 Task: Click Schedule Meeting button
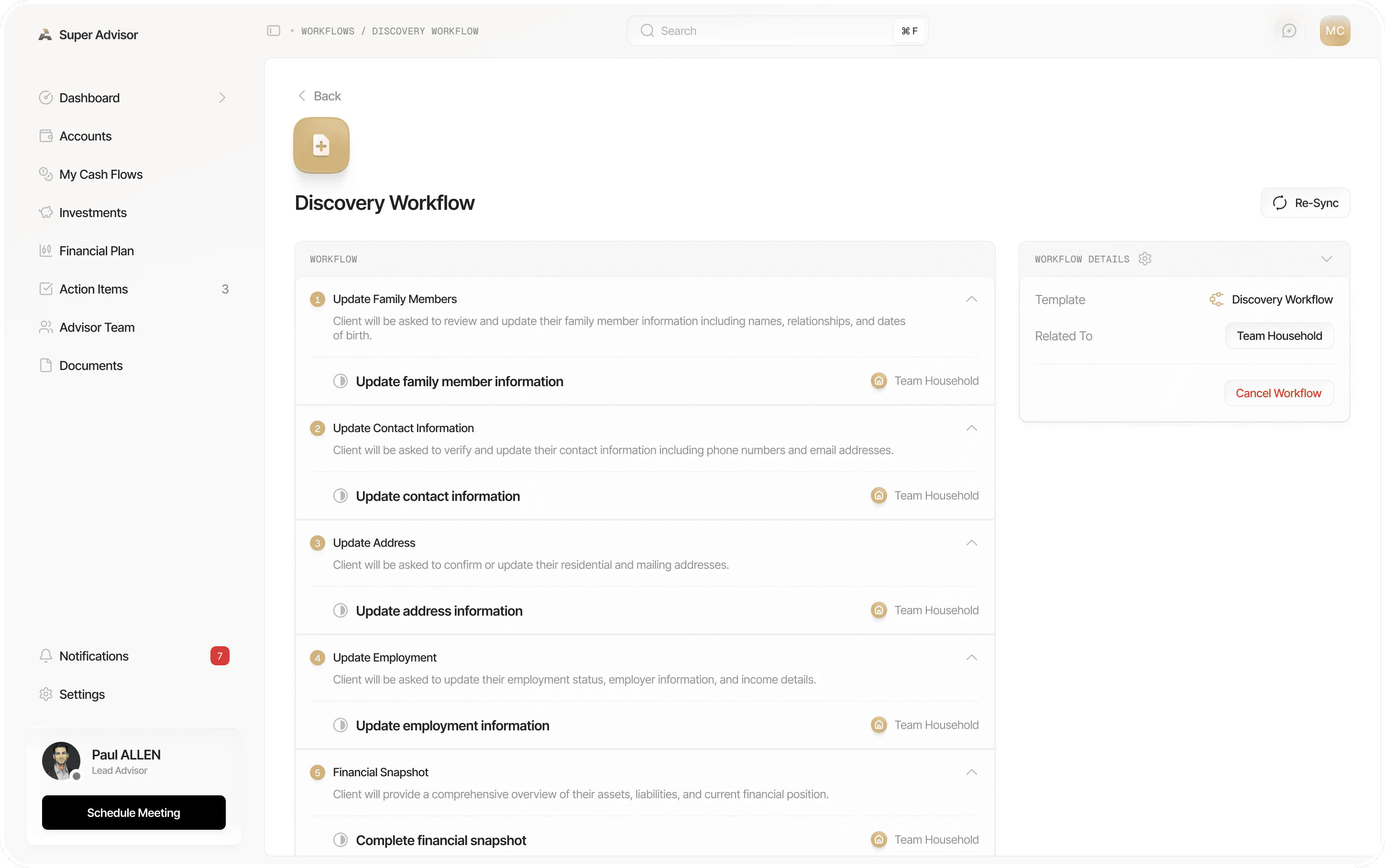click(x=134, y=812)
